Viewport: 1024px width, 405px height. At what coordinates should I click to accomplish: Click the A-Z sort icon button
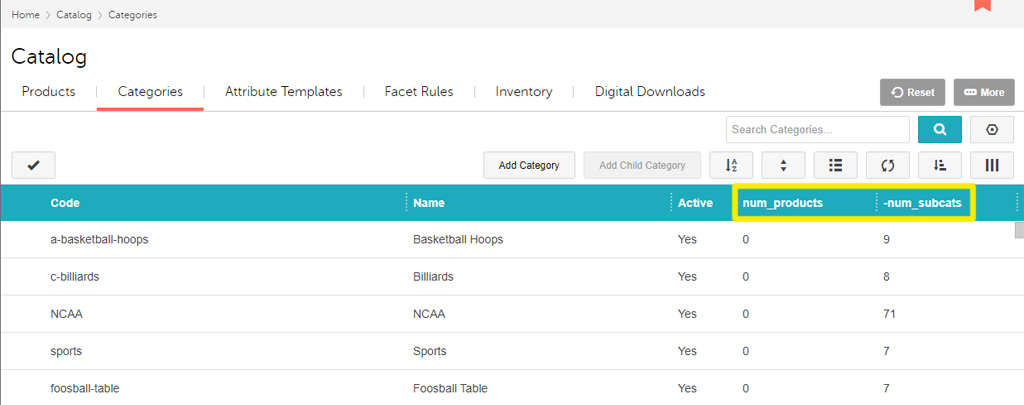(x=730, y=165)
